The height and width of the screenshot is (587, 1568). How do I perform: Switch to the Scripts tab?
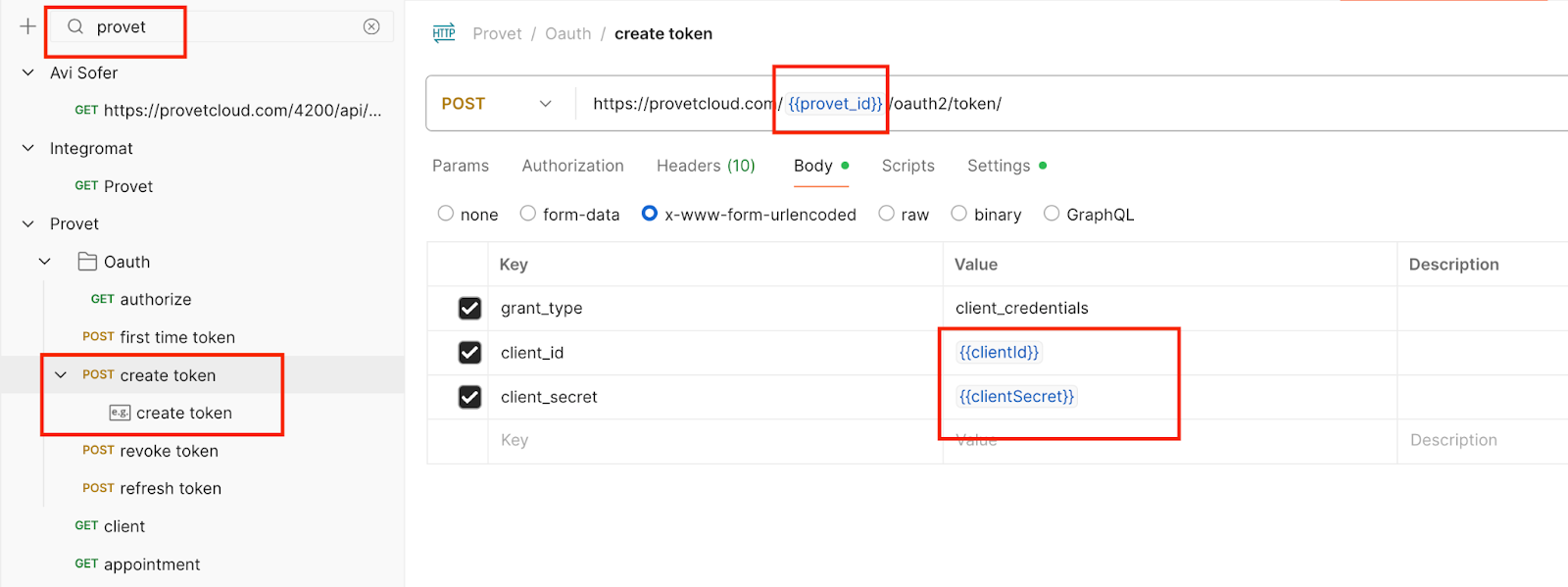pyautogui.click(x=908, y=166)
